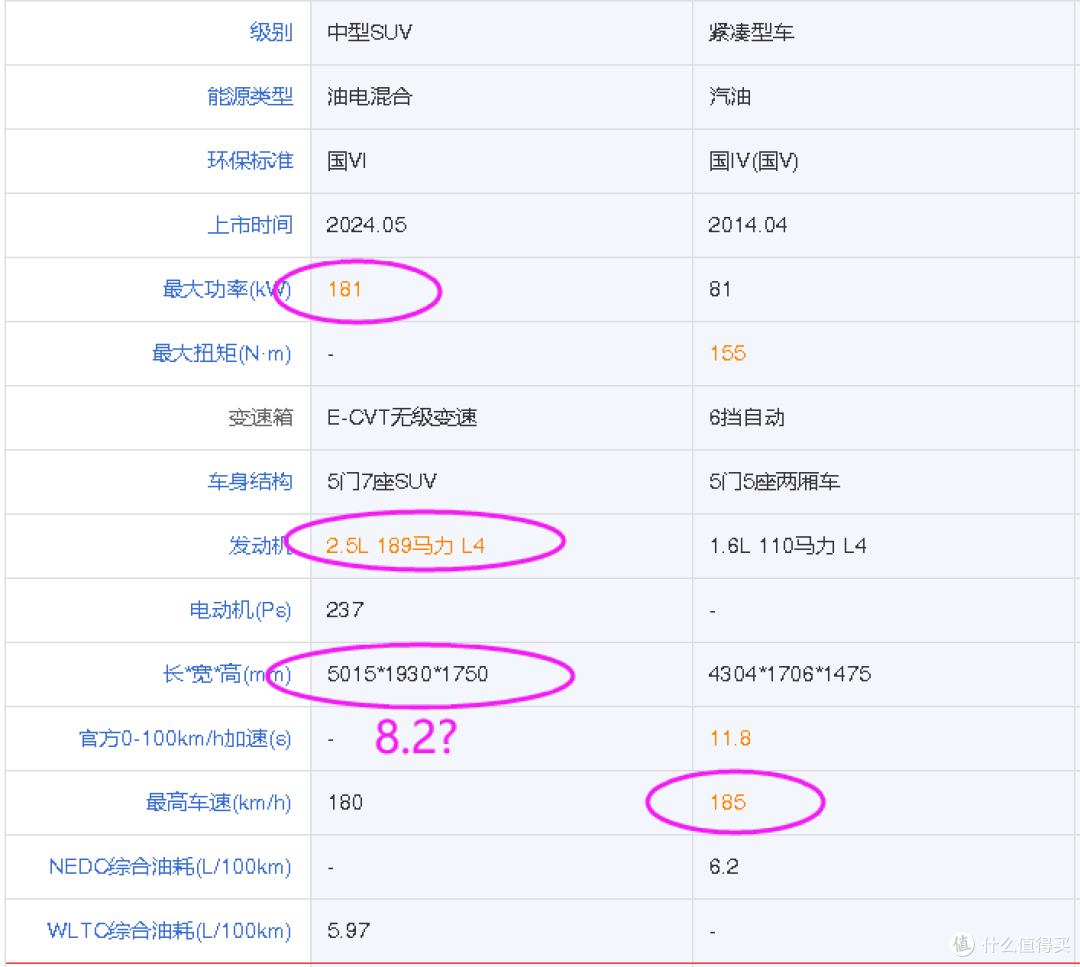Viewport: 1080px width, 967px height.
Task: Click the 汽油 value
Action: (729, 96)
